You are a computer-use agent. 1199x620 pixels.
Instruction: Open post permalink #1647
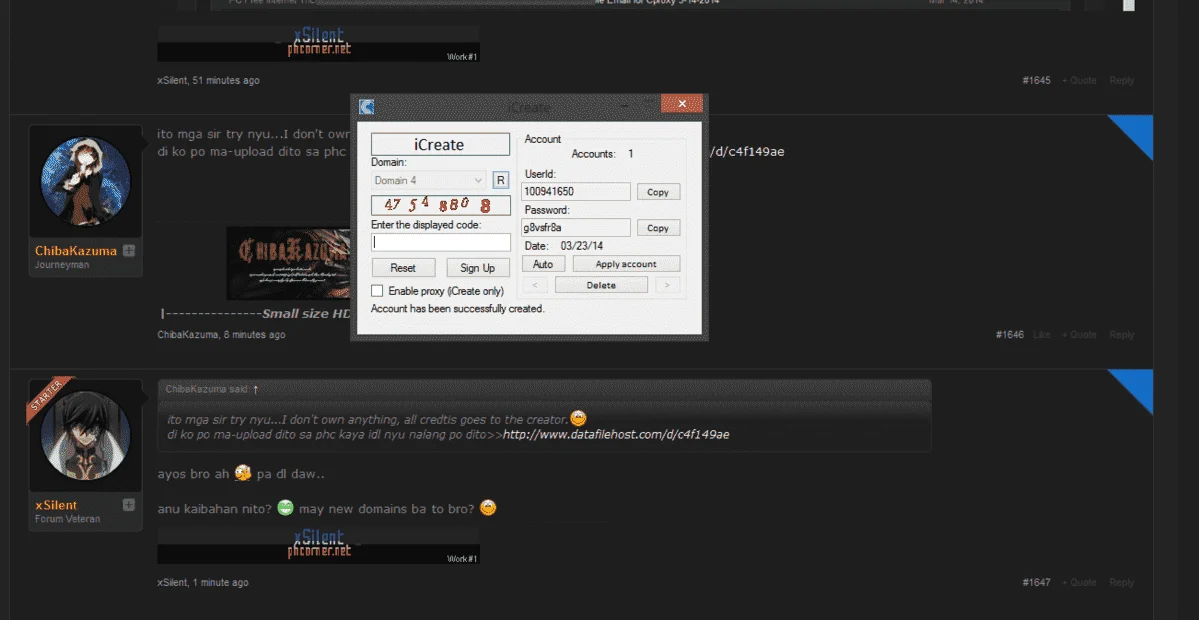(x=1036, y=583)
